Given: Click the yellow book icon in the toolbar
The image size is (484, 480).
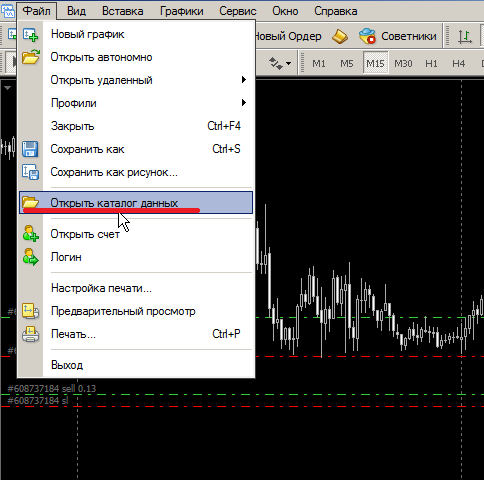Looking at the screenshot, I should [x=340, y=36].
